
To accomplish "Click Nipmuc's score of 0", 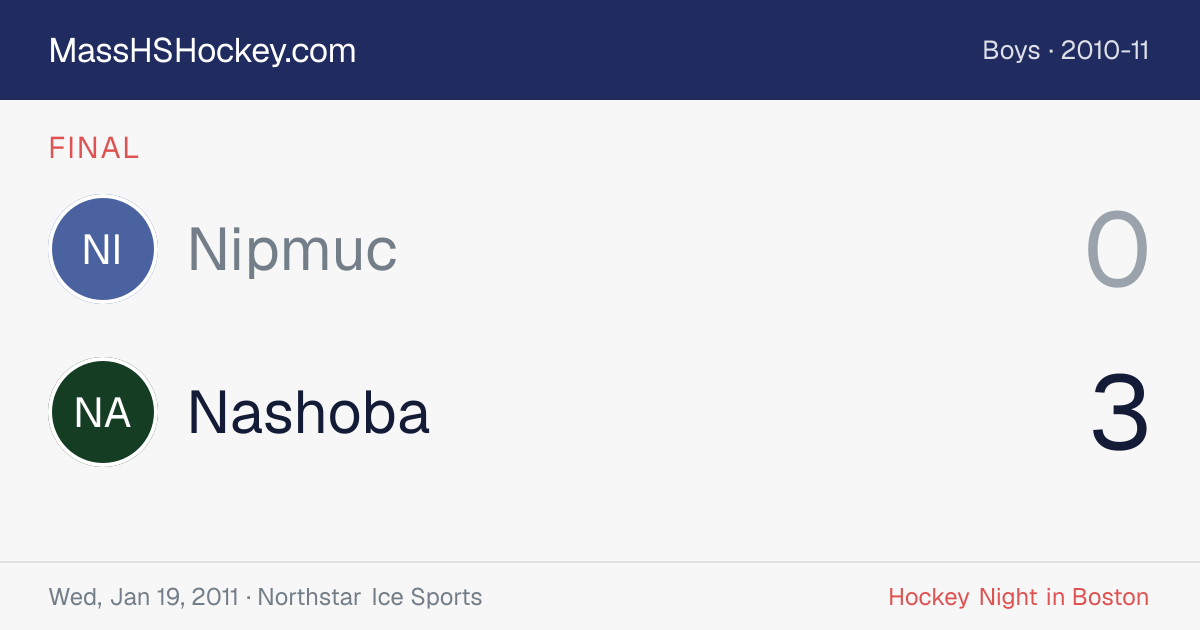I will 1117,250.
